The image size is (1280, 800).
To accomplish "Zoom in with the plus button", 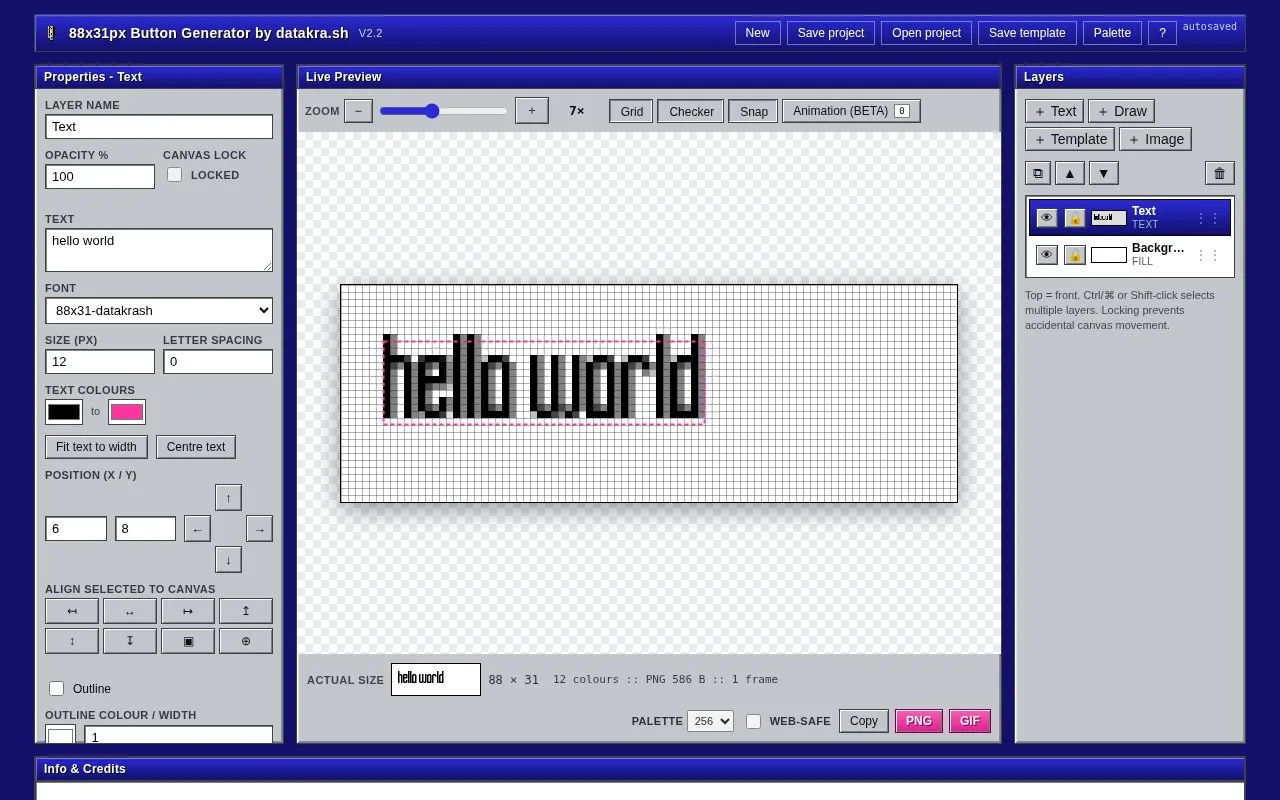I will click(x=532, y=110).
